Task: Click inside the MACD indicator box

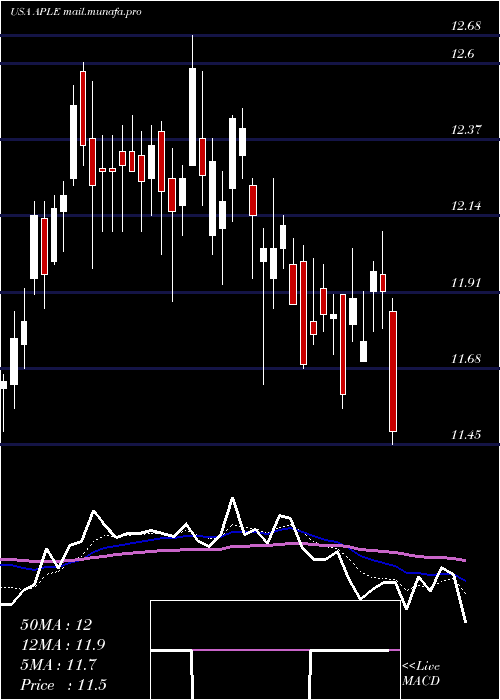Action: coord(275,650)
